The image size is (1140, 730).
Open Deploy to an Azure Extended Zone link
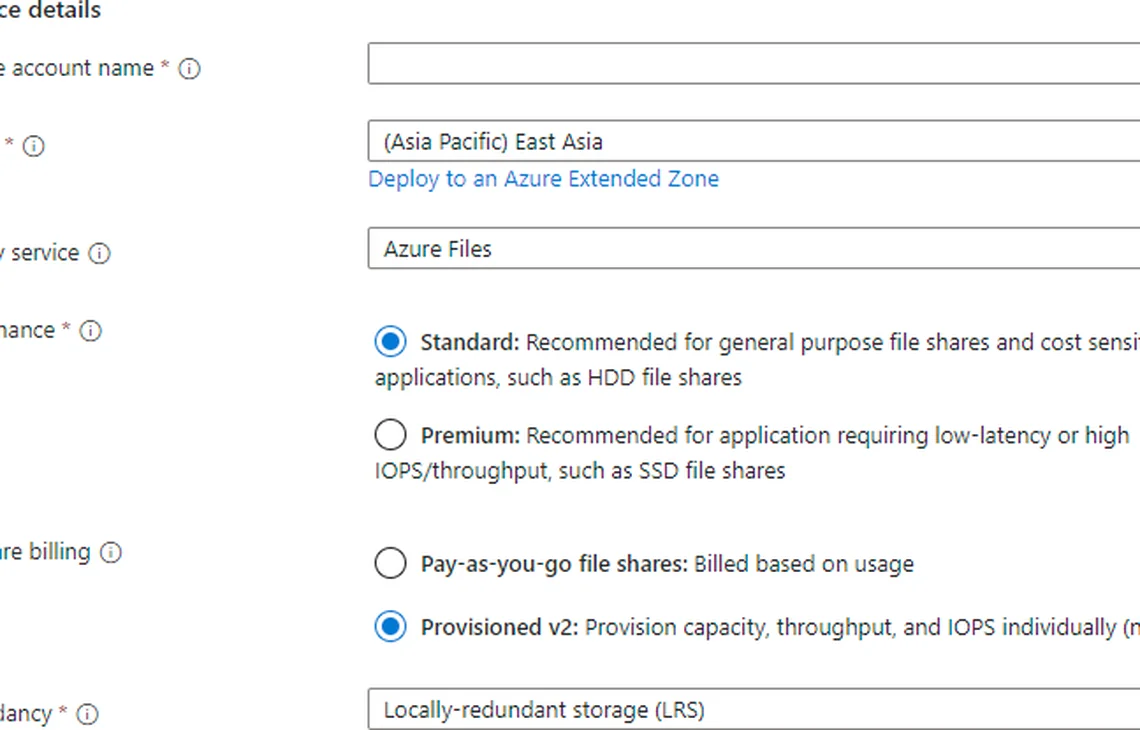(x=543, y=179)
